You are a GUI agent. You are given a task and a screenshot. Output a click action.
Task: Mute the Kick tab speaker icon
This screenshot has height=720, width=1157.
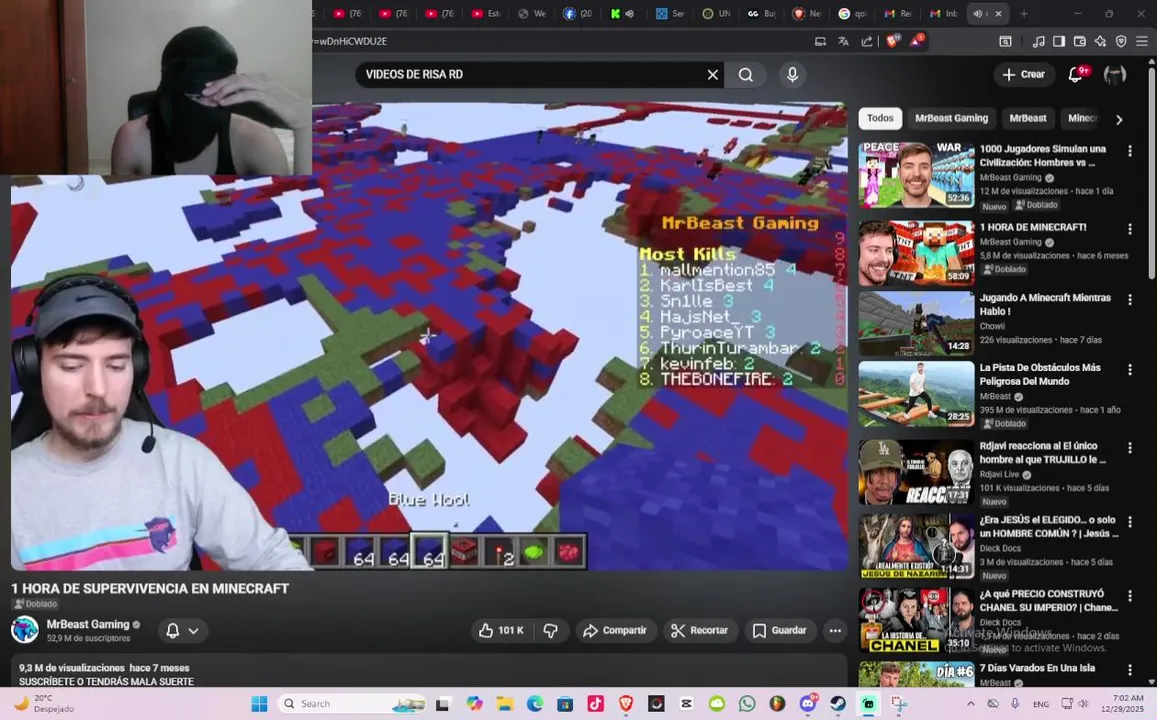pos(629,13)
